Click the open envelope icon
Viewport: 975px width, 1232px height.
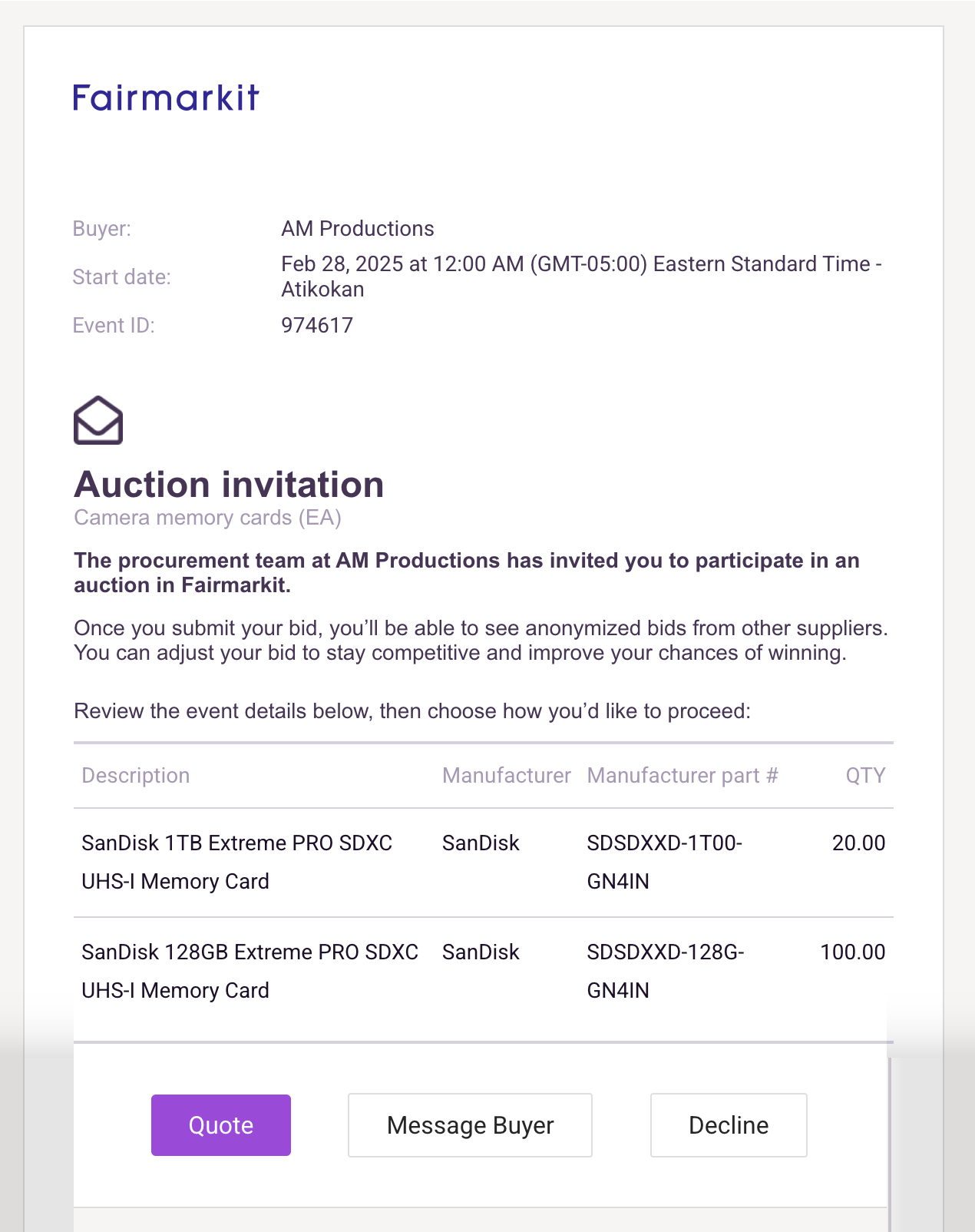pos(98,420)
